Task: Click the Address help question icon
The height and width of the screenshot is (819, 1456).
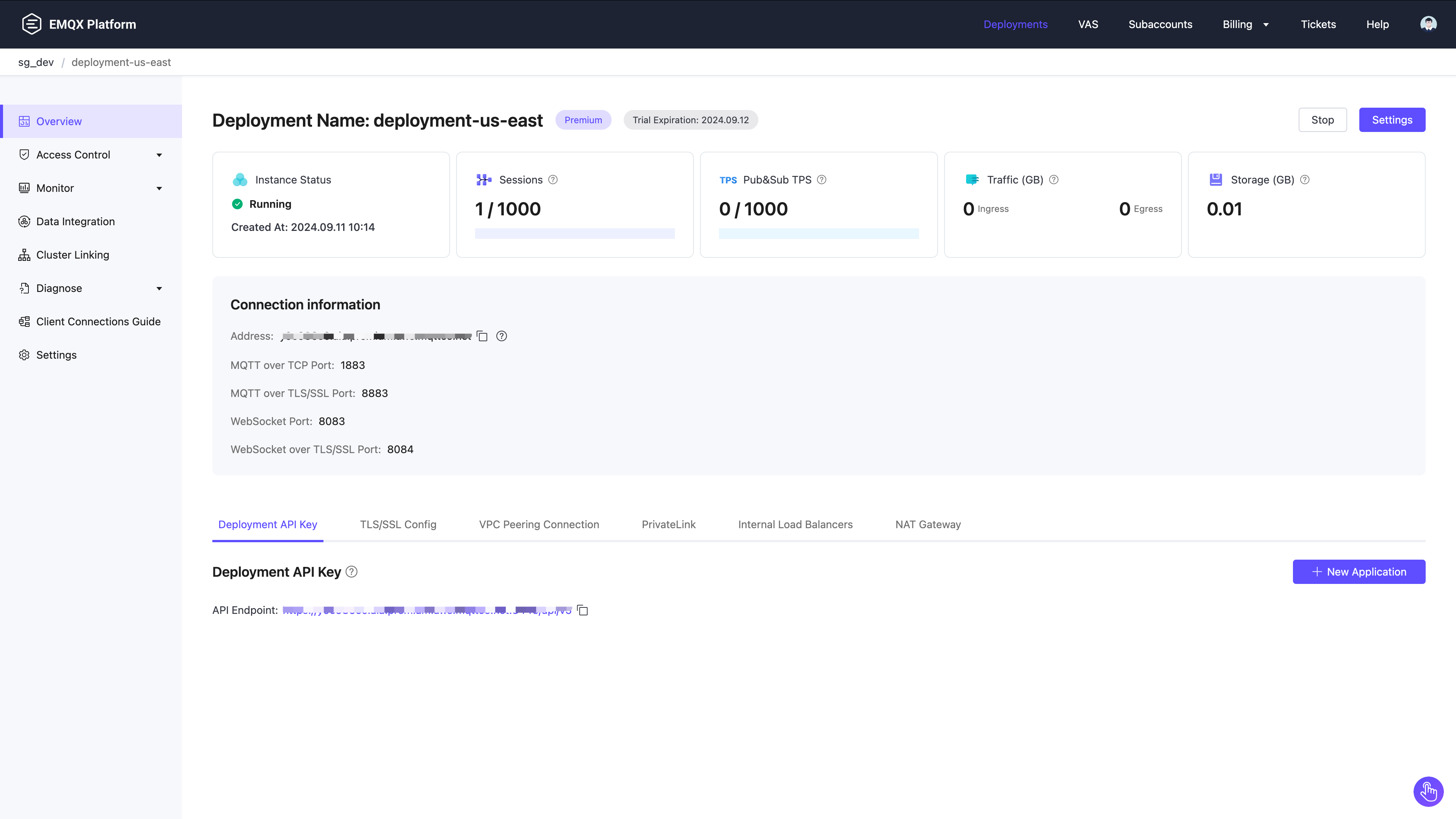Action: click(x=501, y=336)
